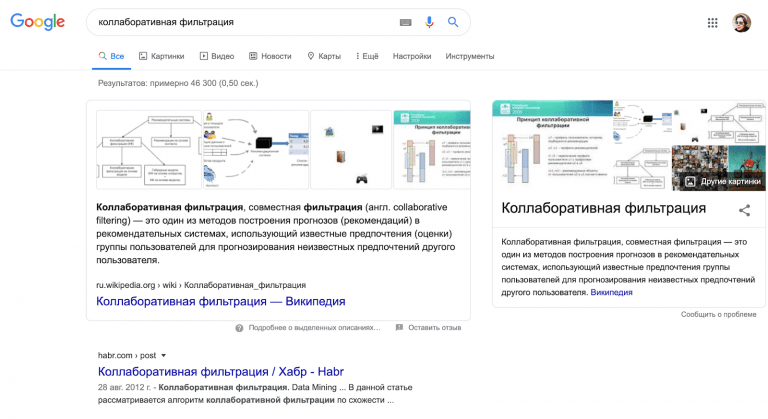Switch to the Карты tab

tap(324, 56)
